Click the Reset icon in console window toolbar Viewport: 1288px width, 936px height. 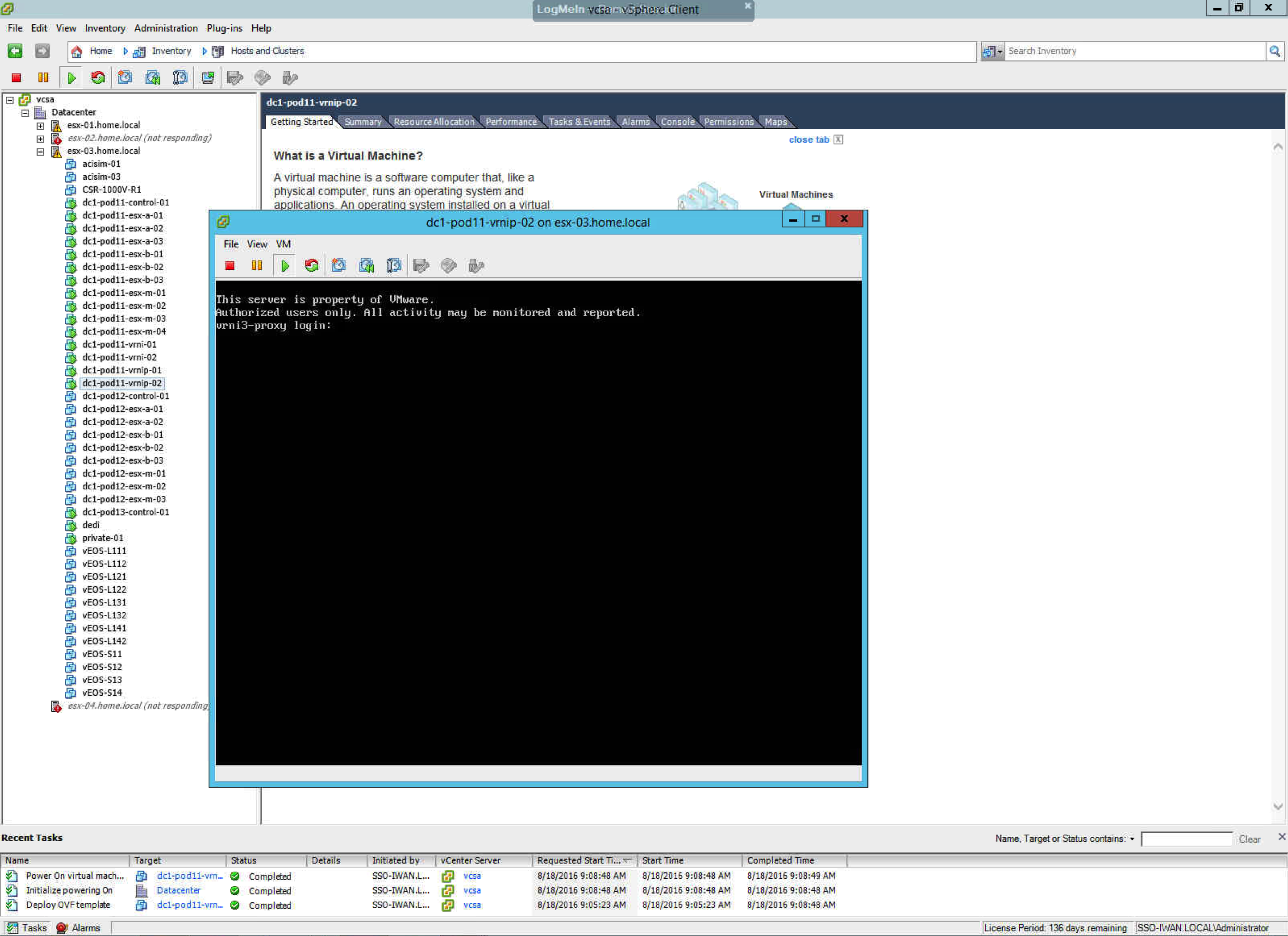312,266
